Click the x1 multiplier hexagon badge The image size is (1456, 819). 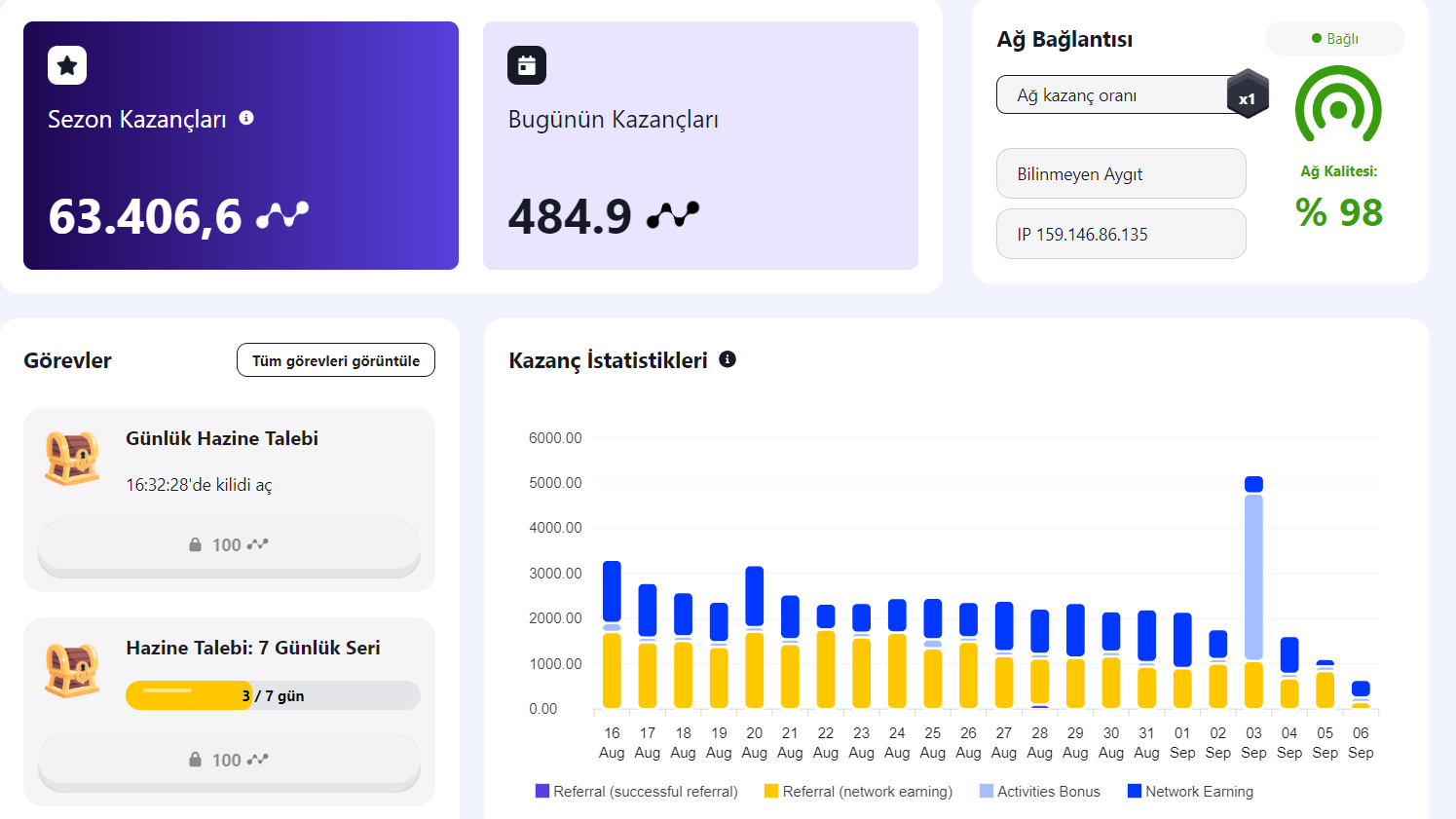1248,94
